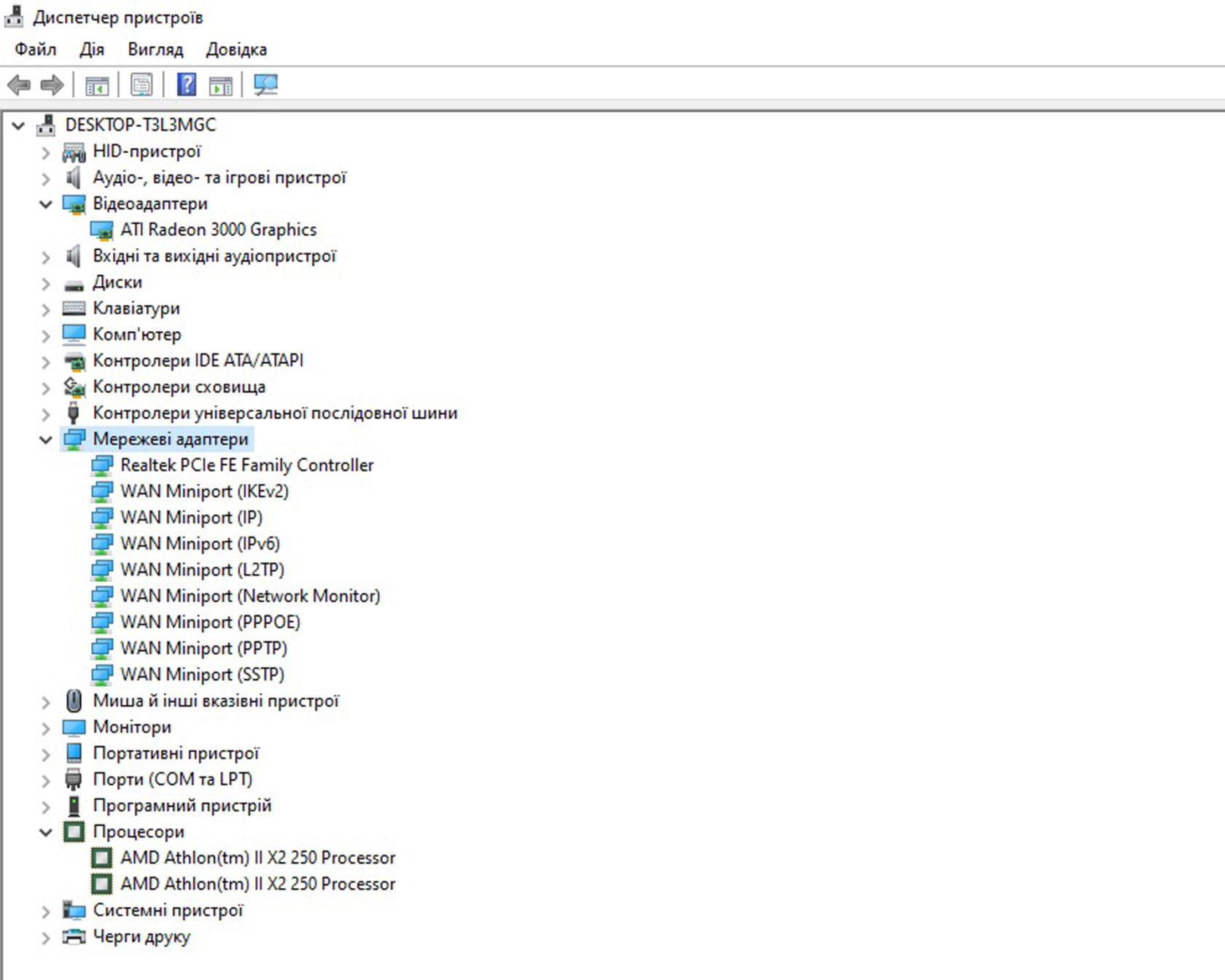The height and width of the screenshot is (980, 1225).
Task: Select Вхідні та вихідні аудіопристрої
Action: click(x=214, y=257)
